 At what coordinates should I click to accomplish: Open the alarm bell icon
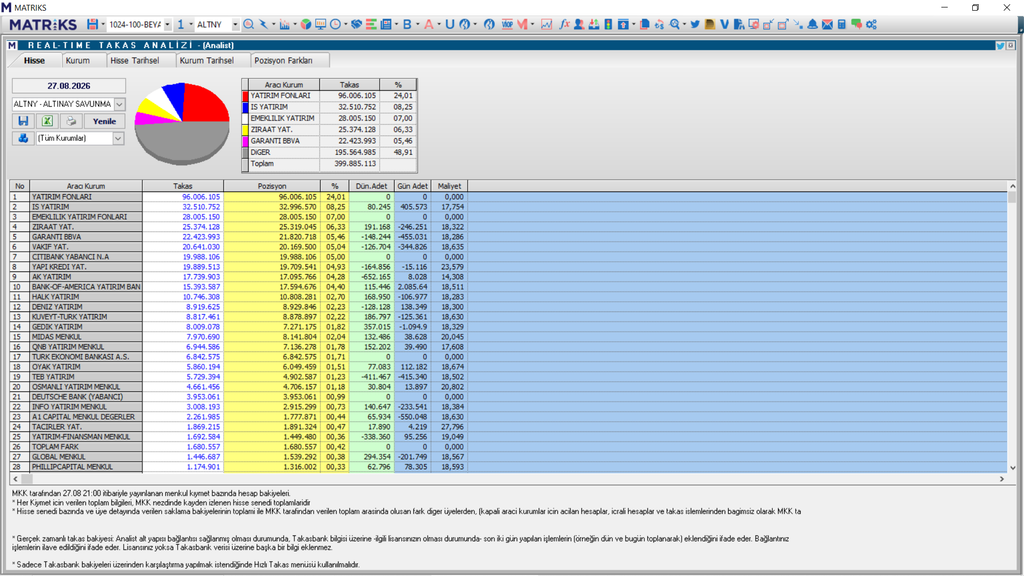(x=812, y=24)
